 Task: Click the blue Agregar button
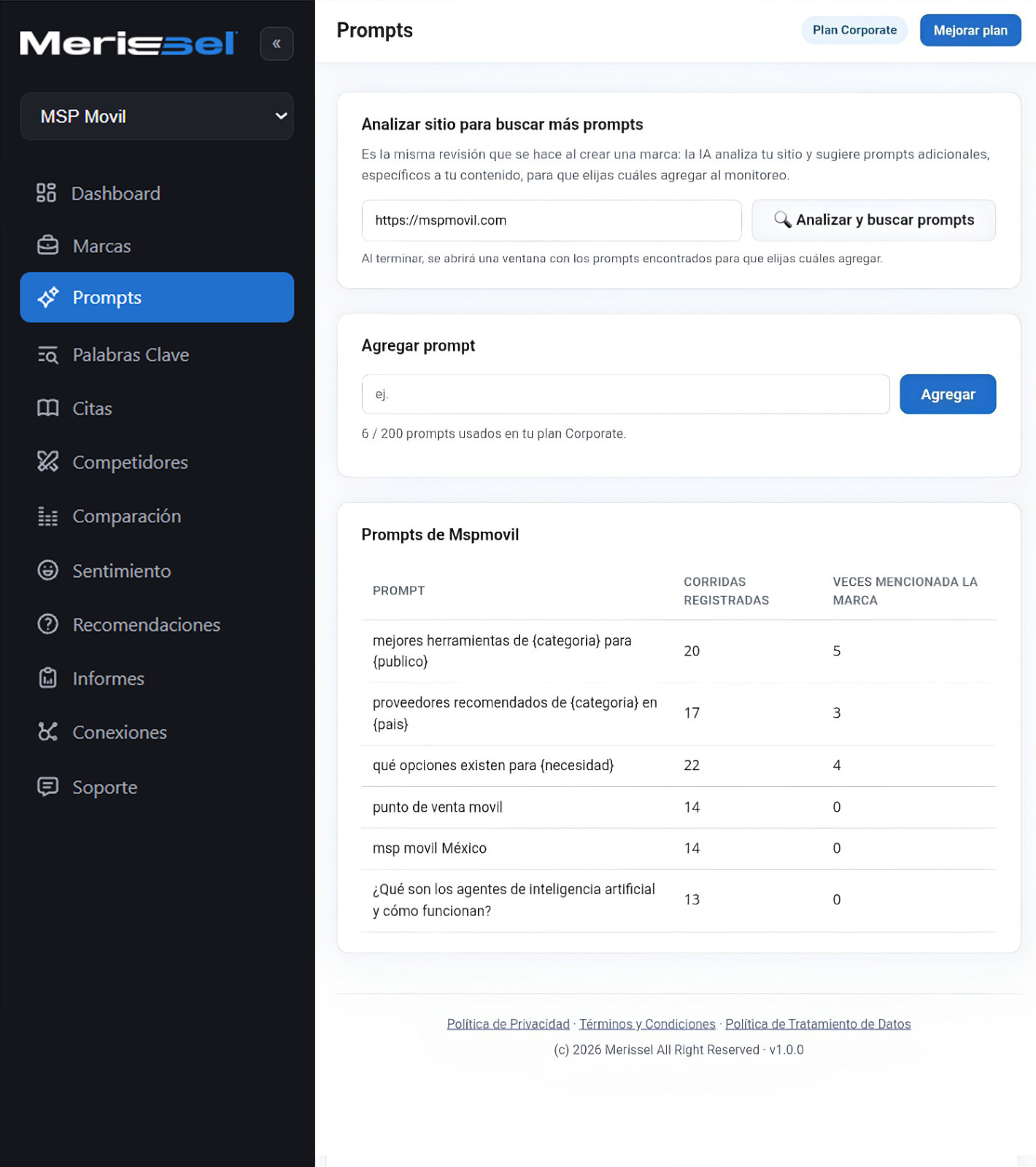[x=948, y=395]
